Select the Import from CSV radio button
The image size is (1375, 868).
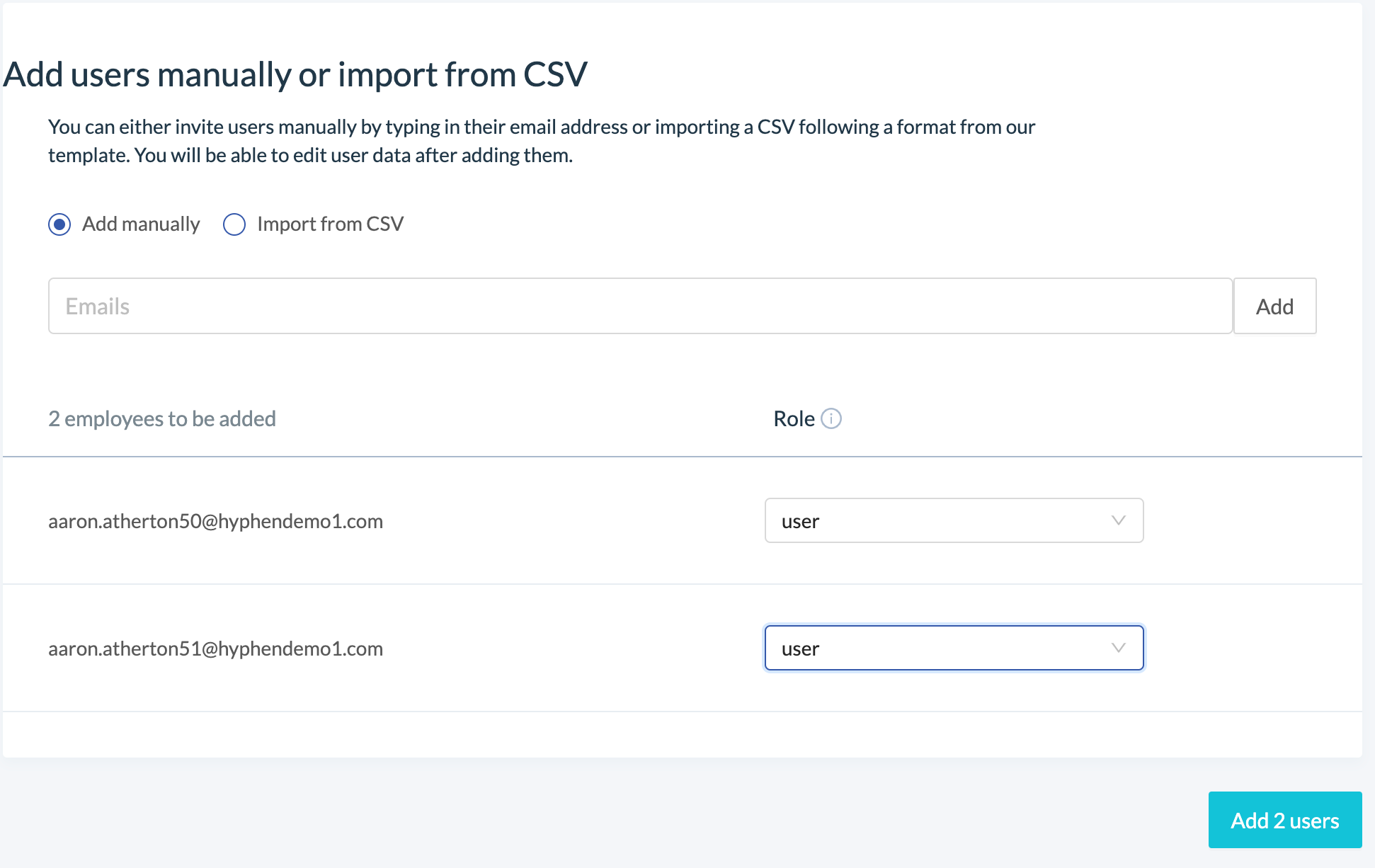click(234, 224)
